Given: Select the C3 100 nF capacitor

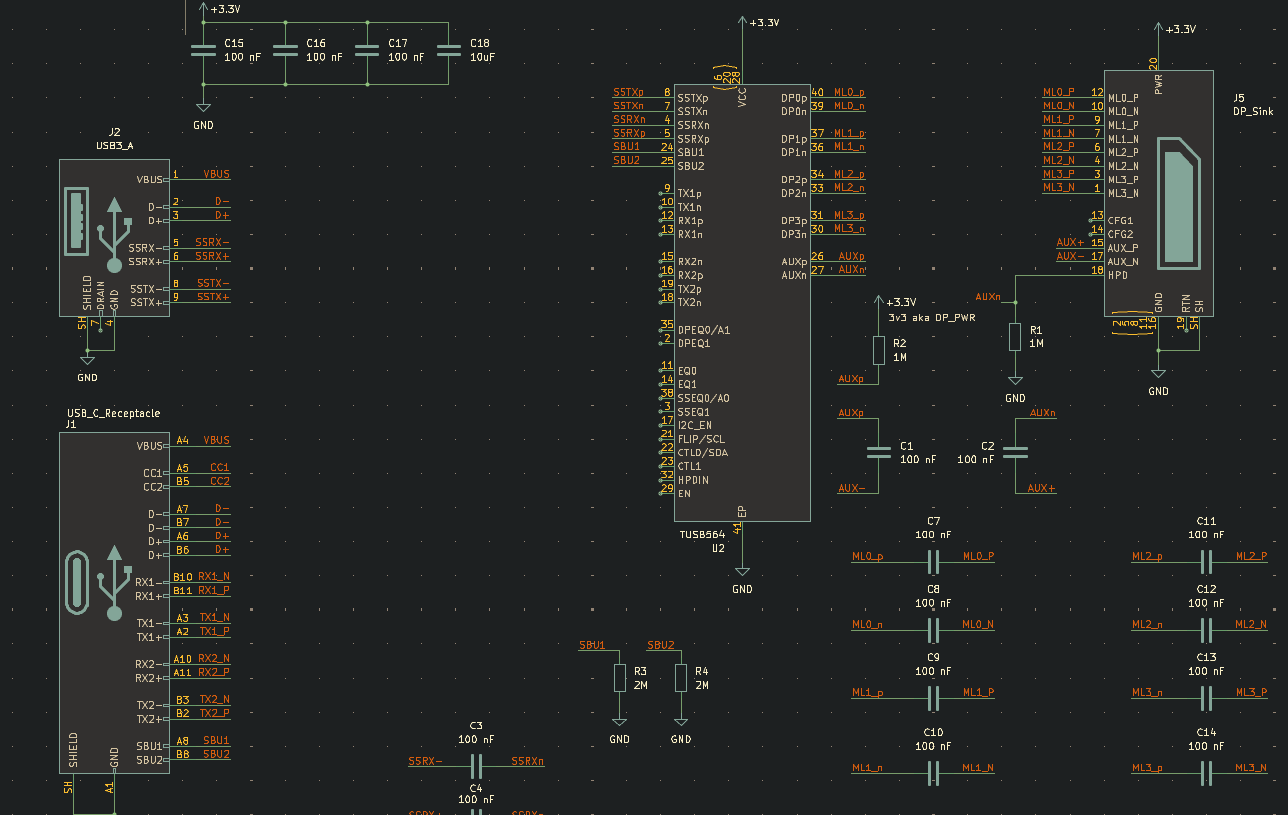Looking at the screenshot, I should click(477, 767).
